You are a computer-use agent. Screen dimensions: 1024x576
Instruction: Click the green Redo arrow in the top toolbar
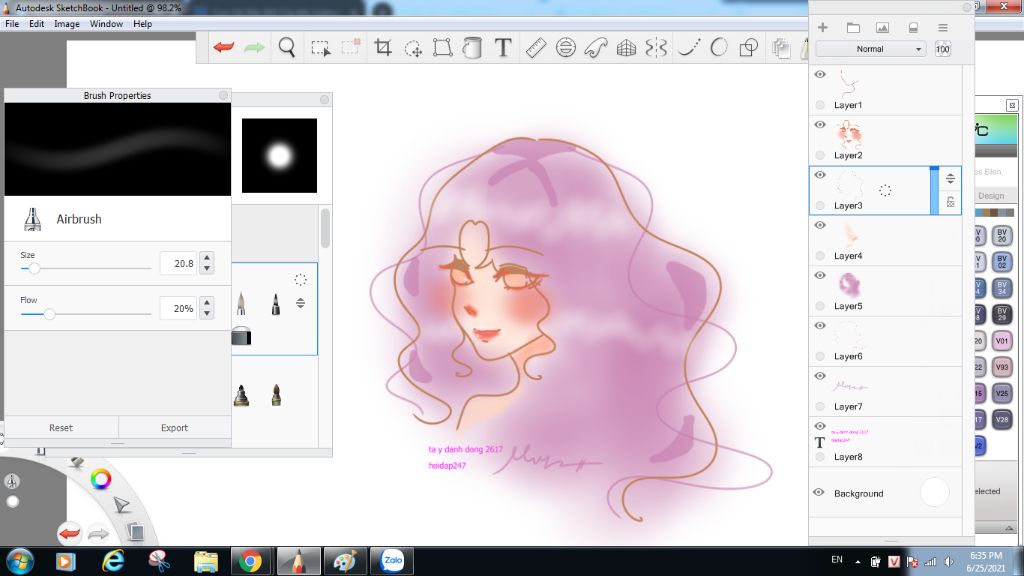coord(254,47)
